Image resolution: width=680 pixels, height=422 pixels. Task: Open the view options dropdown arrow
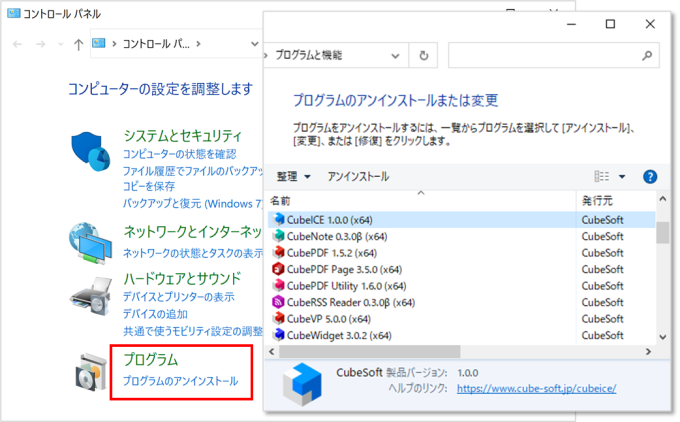[x=622, y=177]
